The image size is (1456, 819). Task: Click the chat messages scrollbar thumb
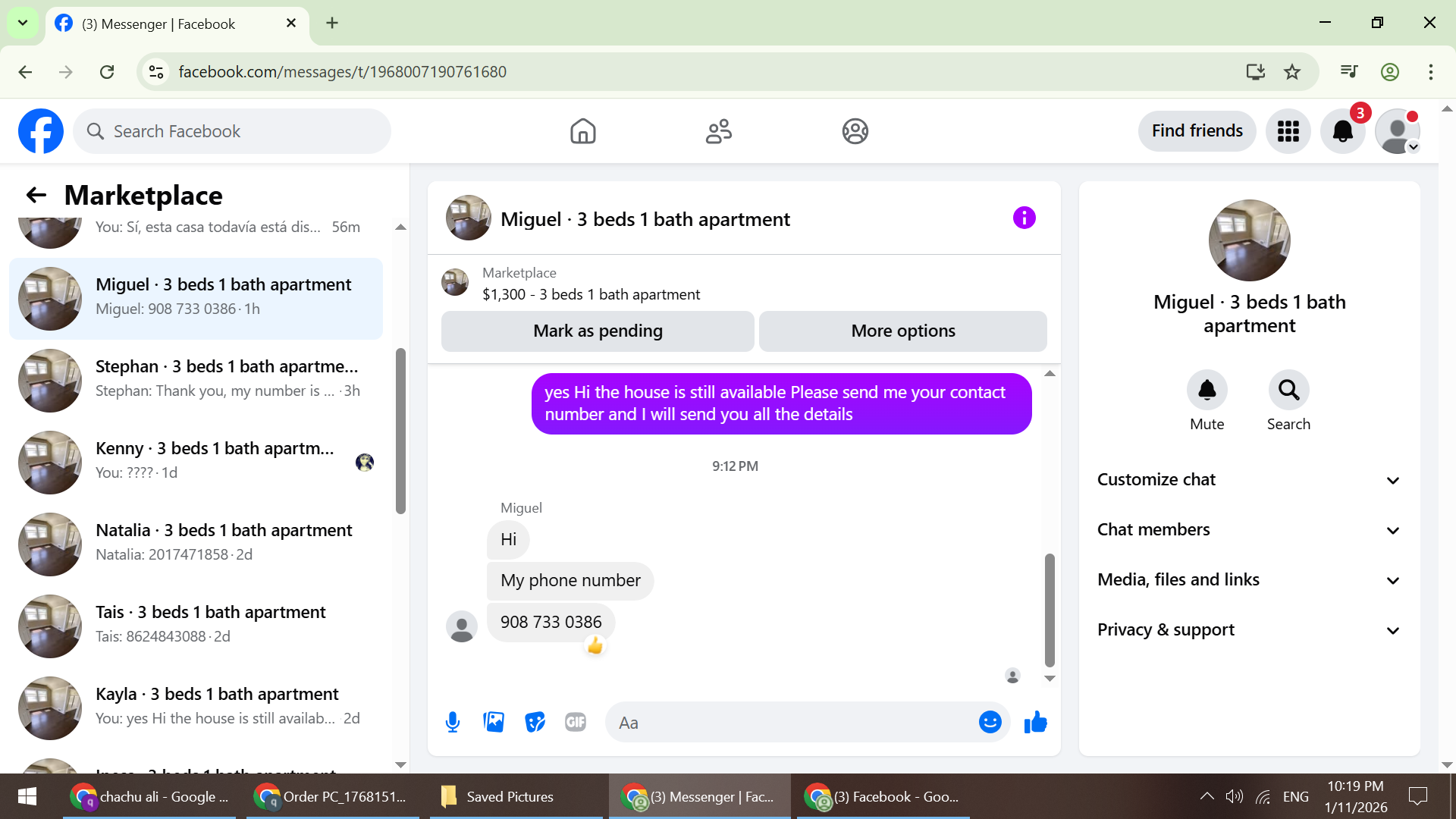tap(1050, 610)
